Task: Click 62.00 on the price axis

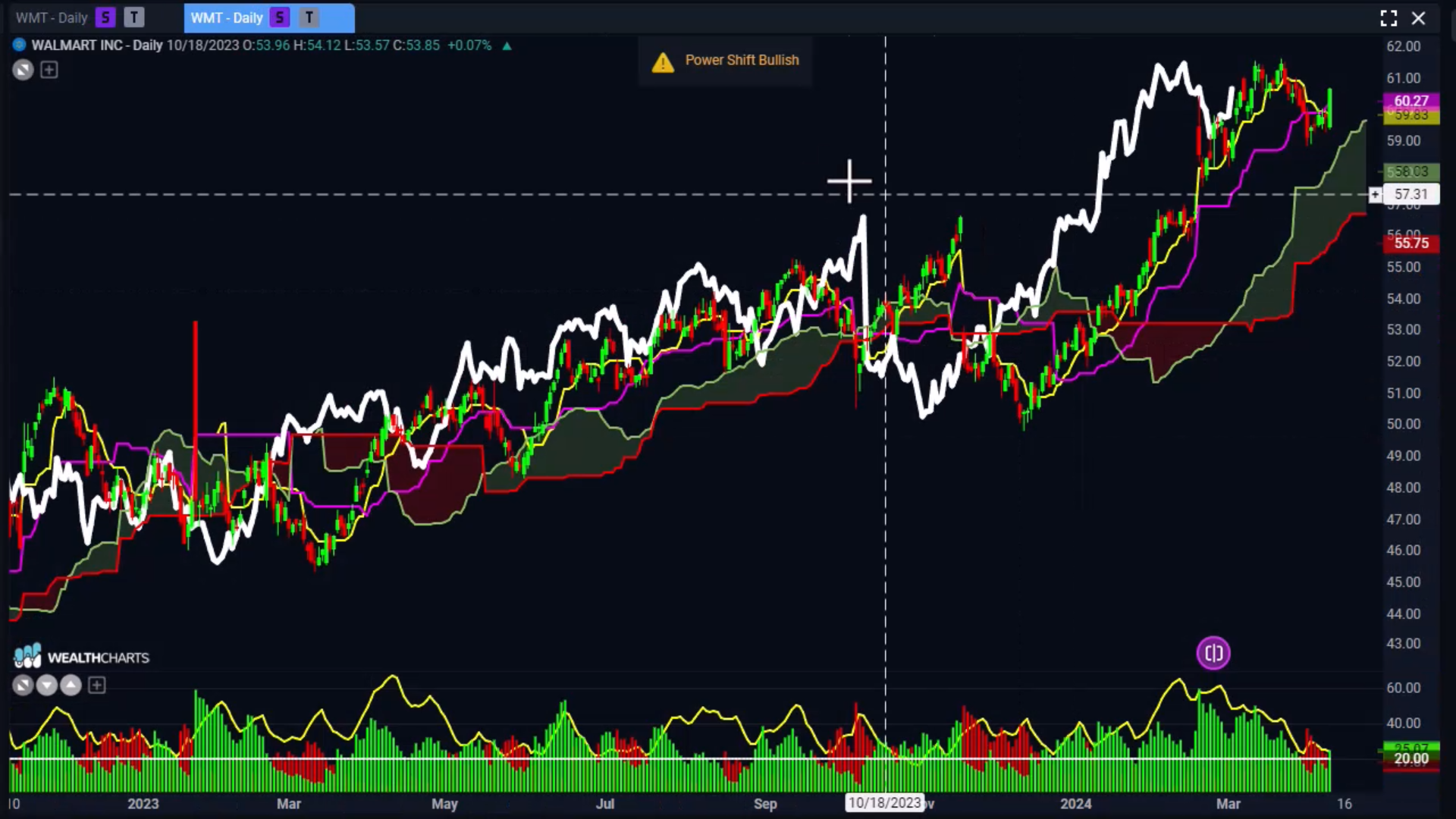Action: tap(1404, 46)
